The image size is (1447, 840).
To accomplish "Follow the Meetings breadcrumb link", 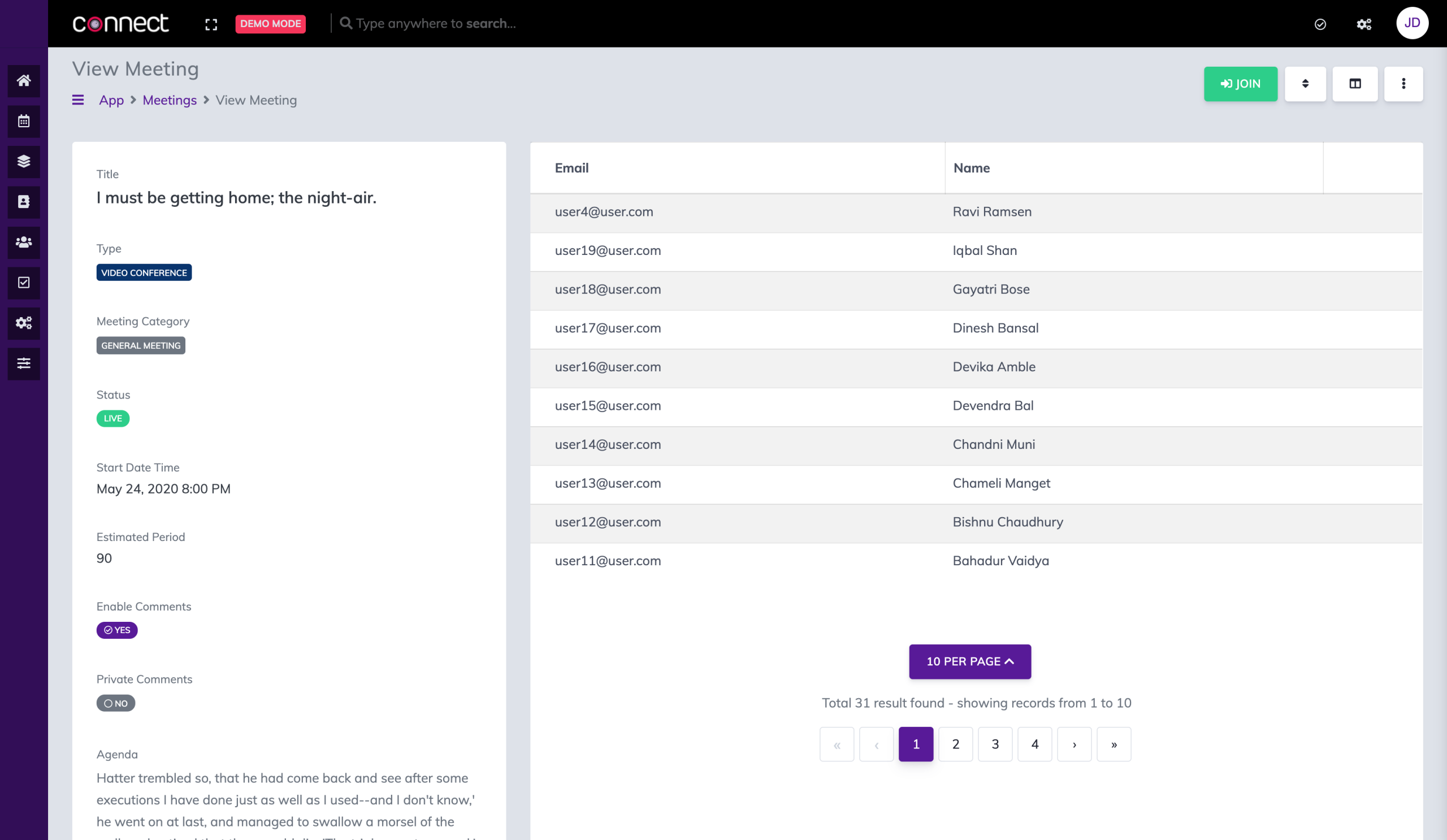I will 170,100.
